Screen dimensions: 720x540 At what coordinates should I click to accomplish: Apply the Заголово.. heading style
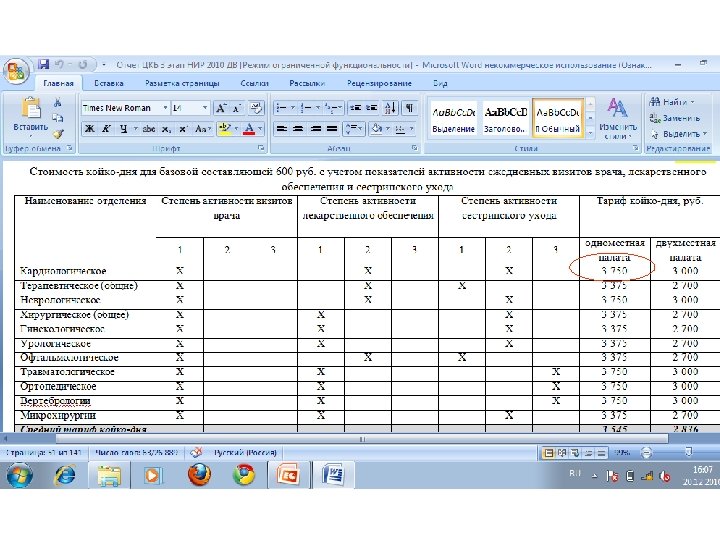(x=505, y=118)
